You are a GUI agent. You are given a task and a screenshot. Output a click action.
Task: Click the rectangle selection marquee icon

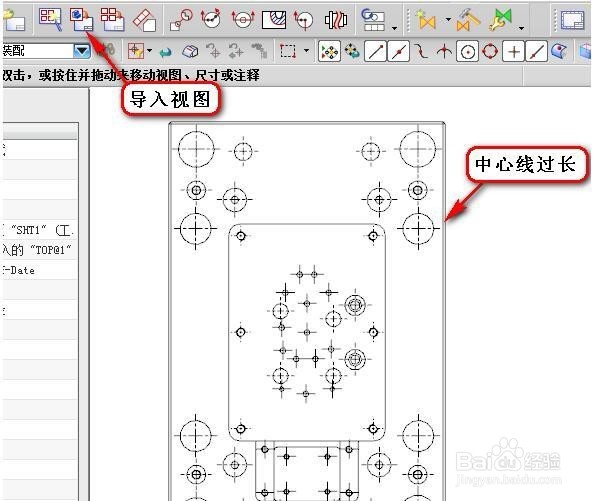click(288, 51)
